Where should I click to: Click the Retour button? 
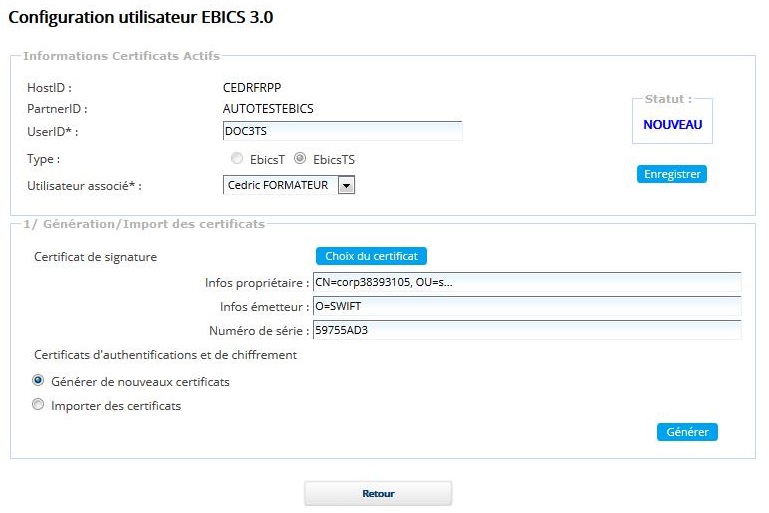[378, 494]
